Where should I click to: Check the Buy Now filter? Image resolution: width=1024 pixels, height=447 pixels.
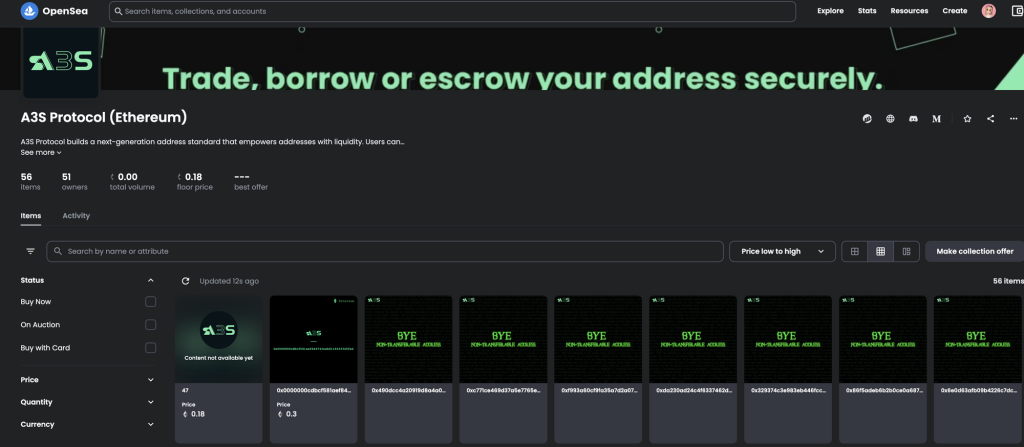tap(151, 302)
